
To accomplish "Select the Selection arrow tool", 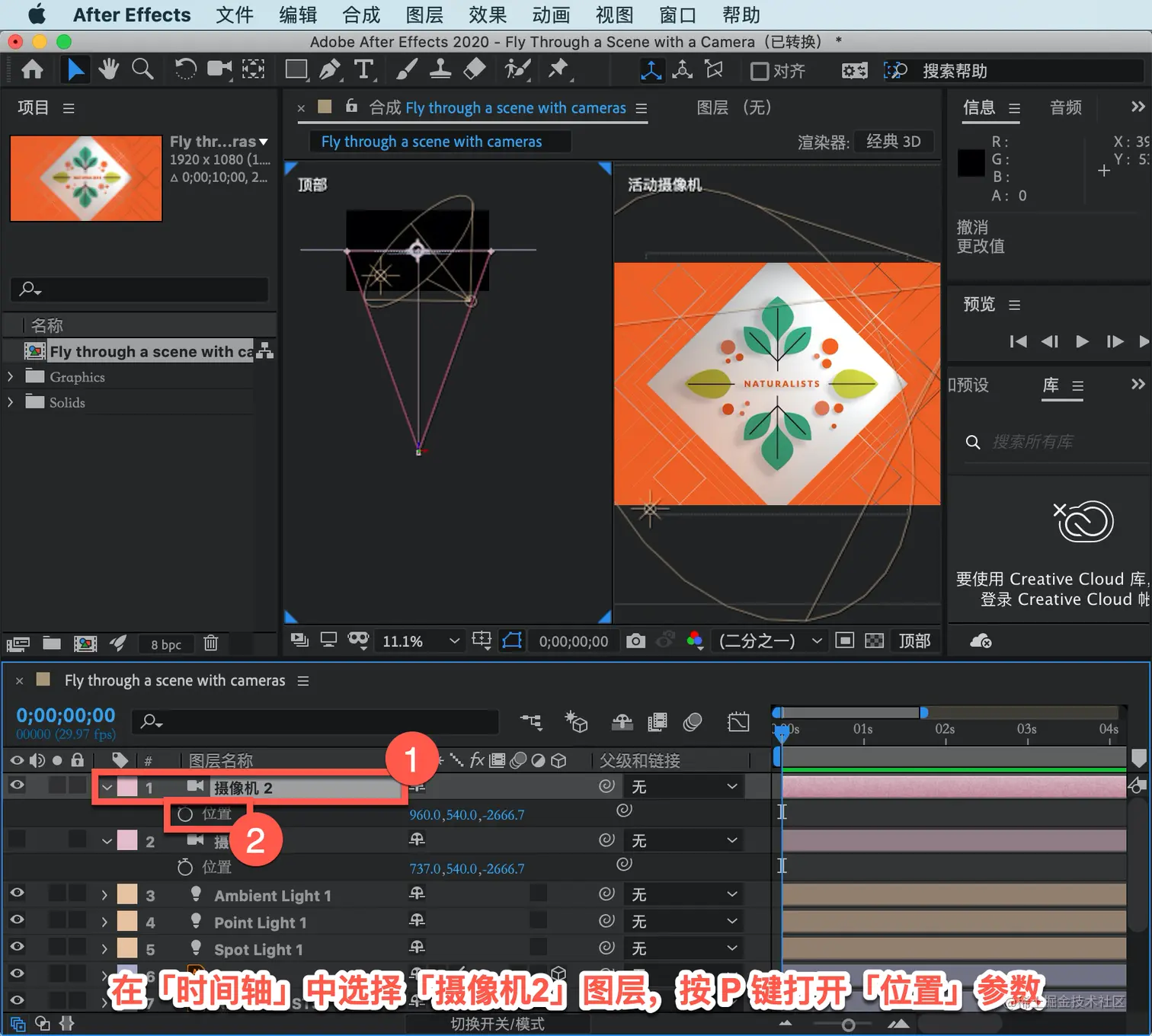I will tap(75, 70).
